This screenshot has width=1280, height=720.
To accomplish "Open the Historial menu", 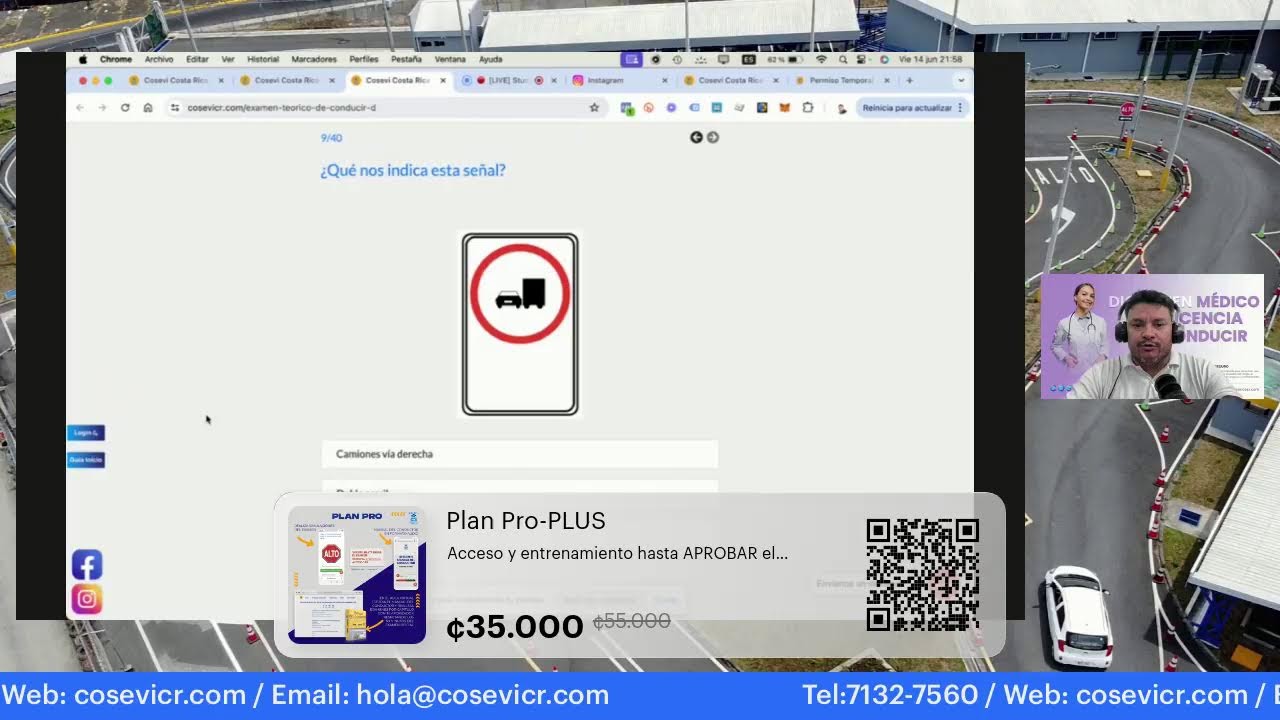I will 263,59.
